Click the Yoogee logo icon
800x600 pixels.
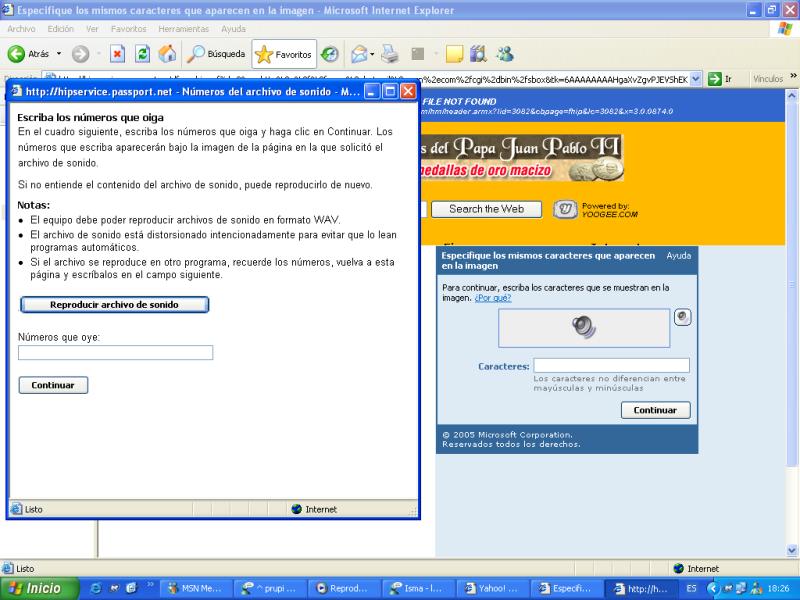[565, 210]
